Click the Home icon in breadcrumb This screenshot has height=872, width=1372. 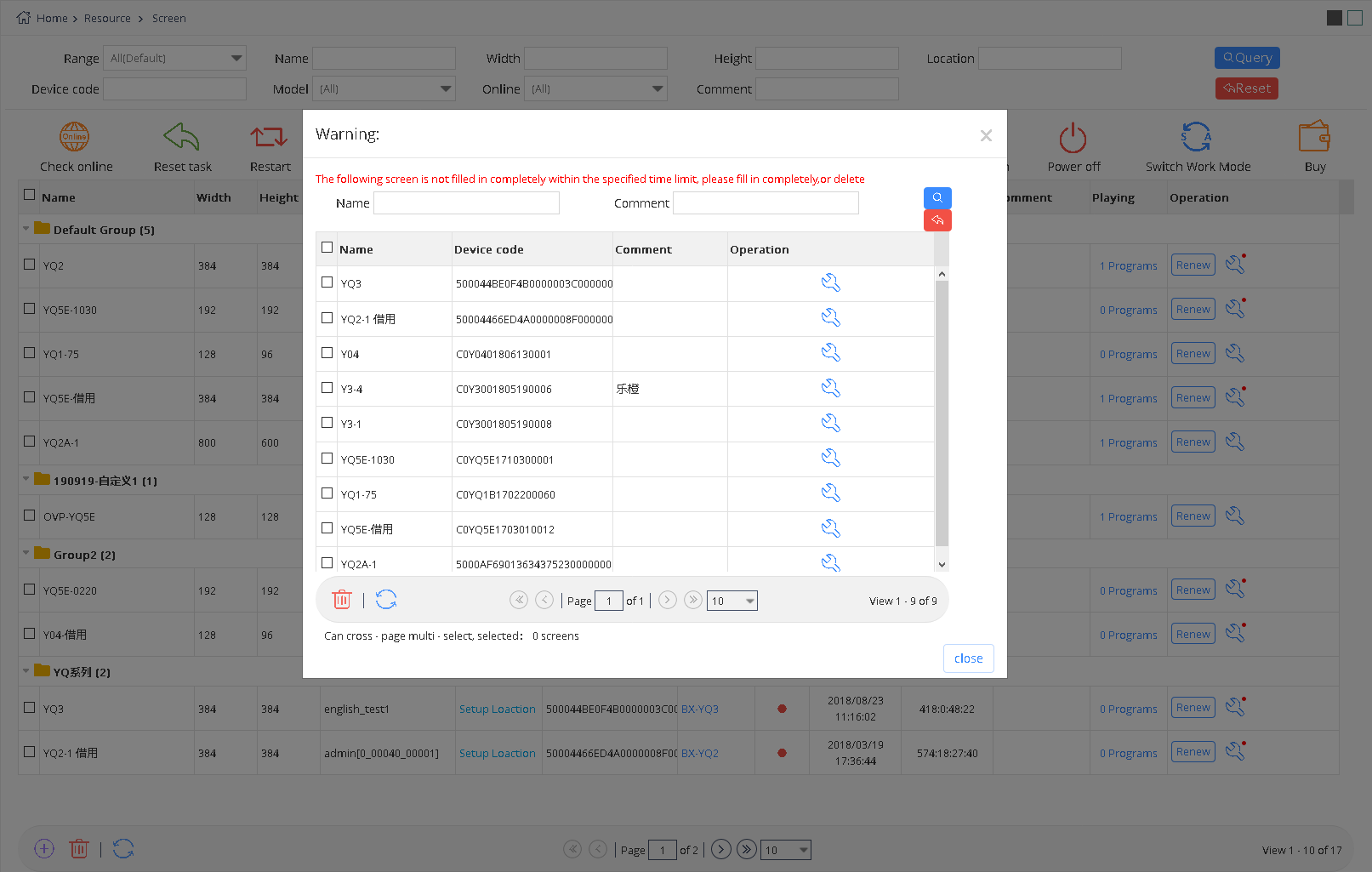click(24, 17)
